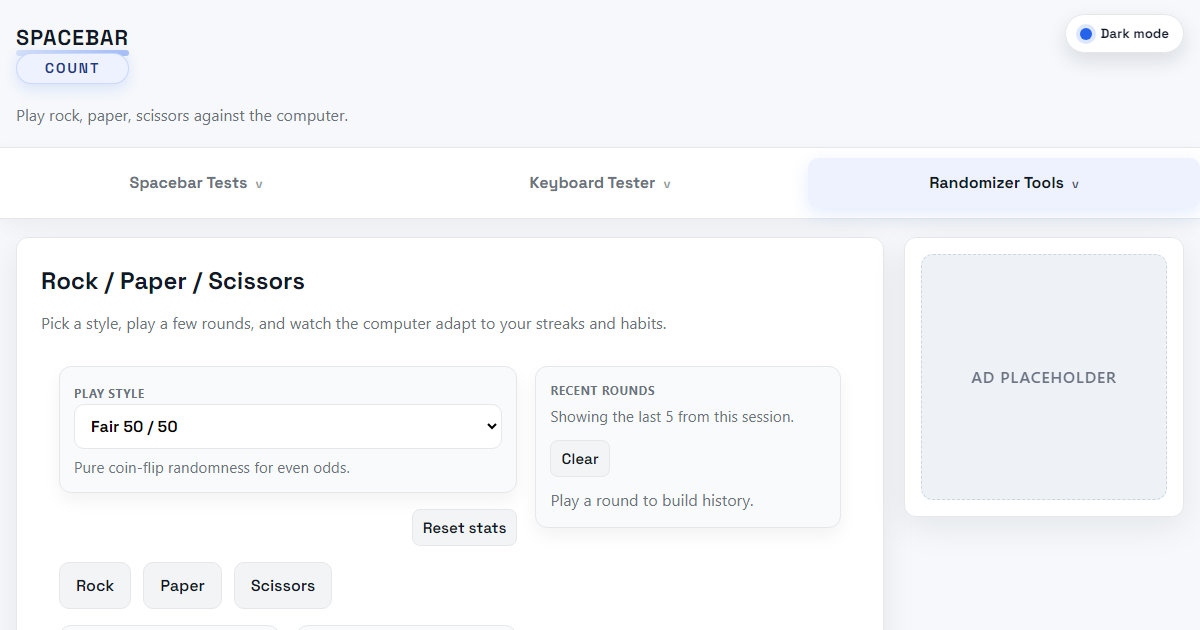The width and height of the screenshot is (1200, 630).
Task: Click the chevron beside Keyboard Tester
Action: 667,185
